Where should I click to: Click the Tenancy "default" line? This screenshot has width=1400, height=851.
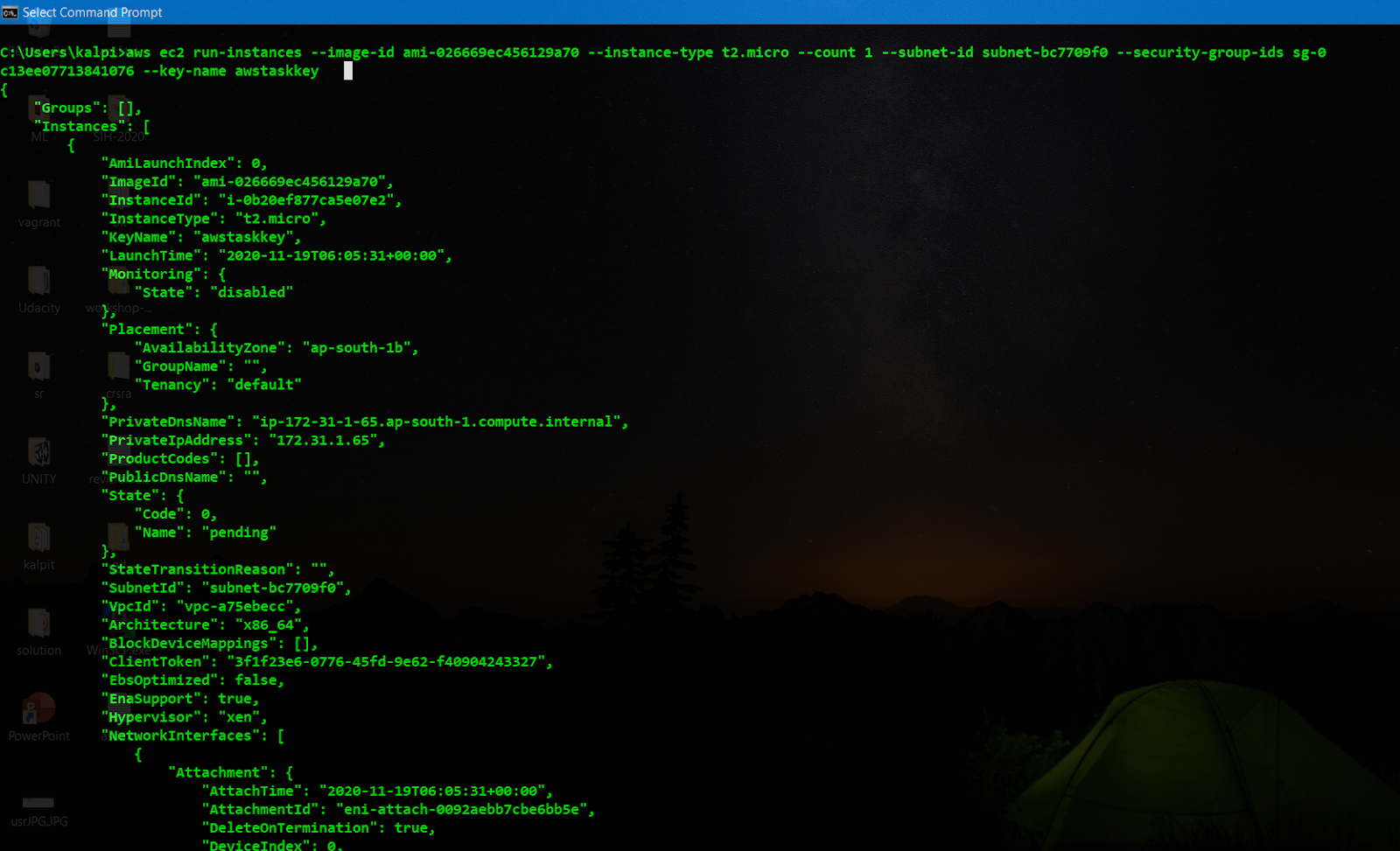click(x=218, y=385)
